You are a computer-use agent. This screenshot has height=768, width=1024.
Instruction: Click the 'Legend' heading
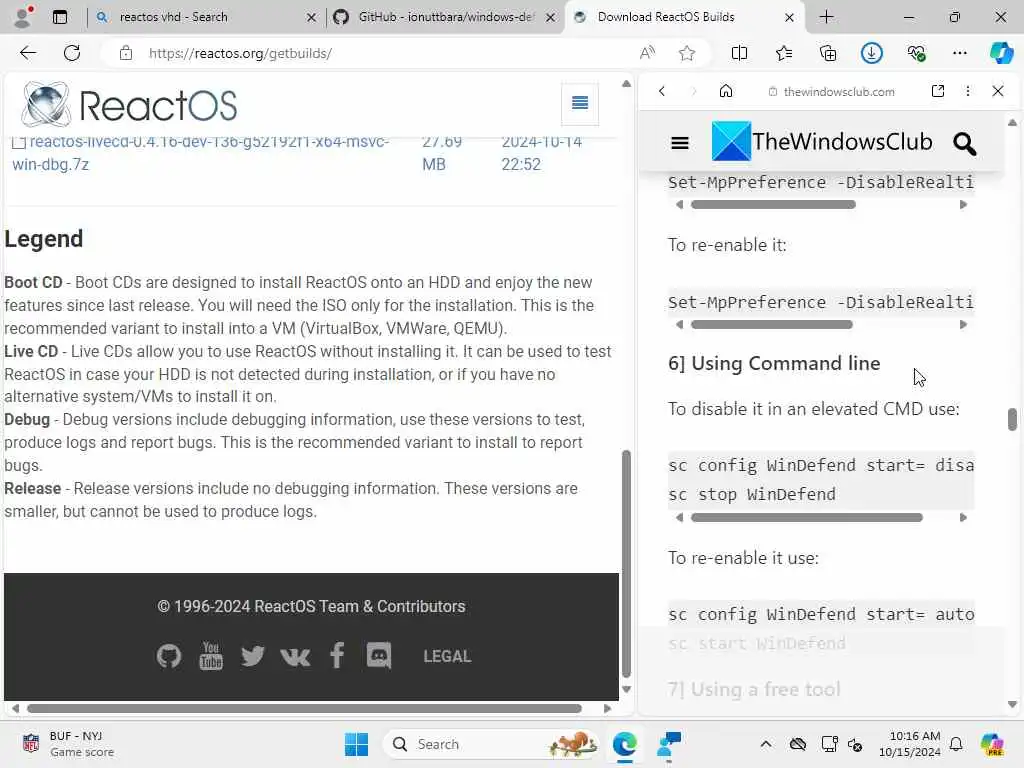coord(44,239)
